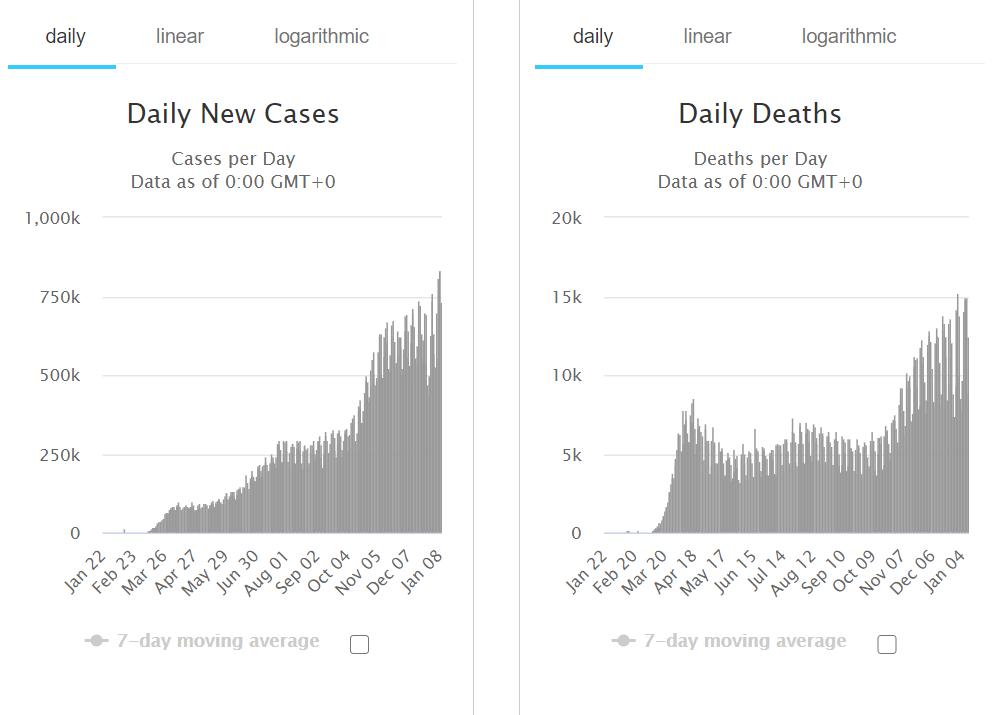The width and height of the screenshot is (993, 715).
Task: Select the daily tab for Daily New Cases
Action: 65,36
